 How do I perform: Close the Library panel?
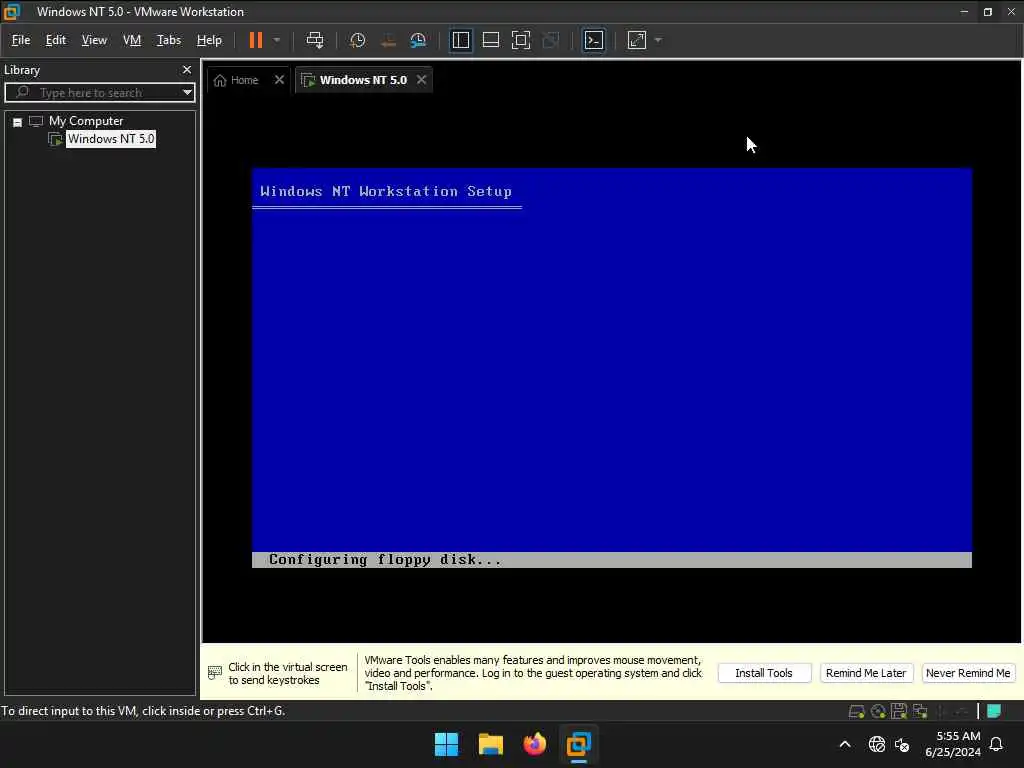point(187,70)
